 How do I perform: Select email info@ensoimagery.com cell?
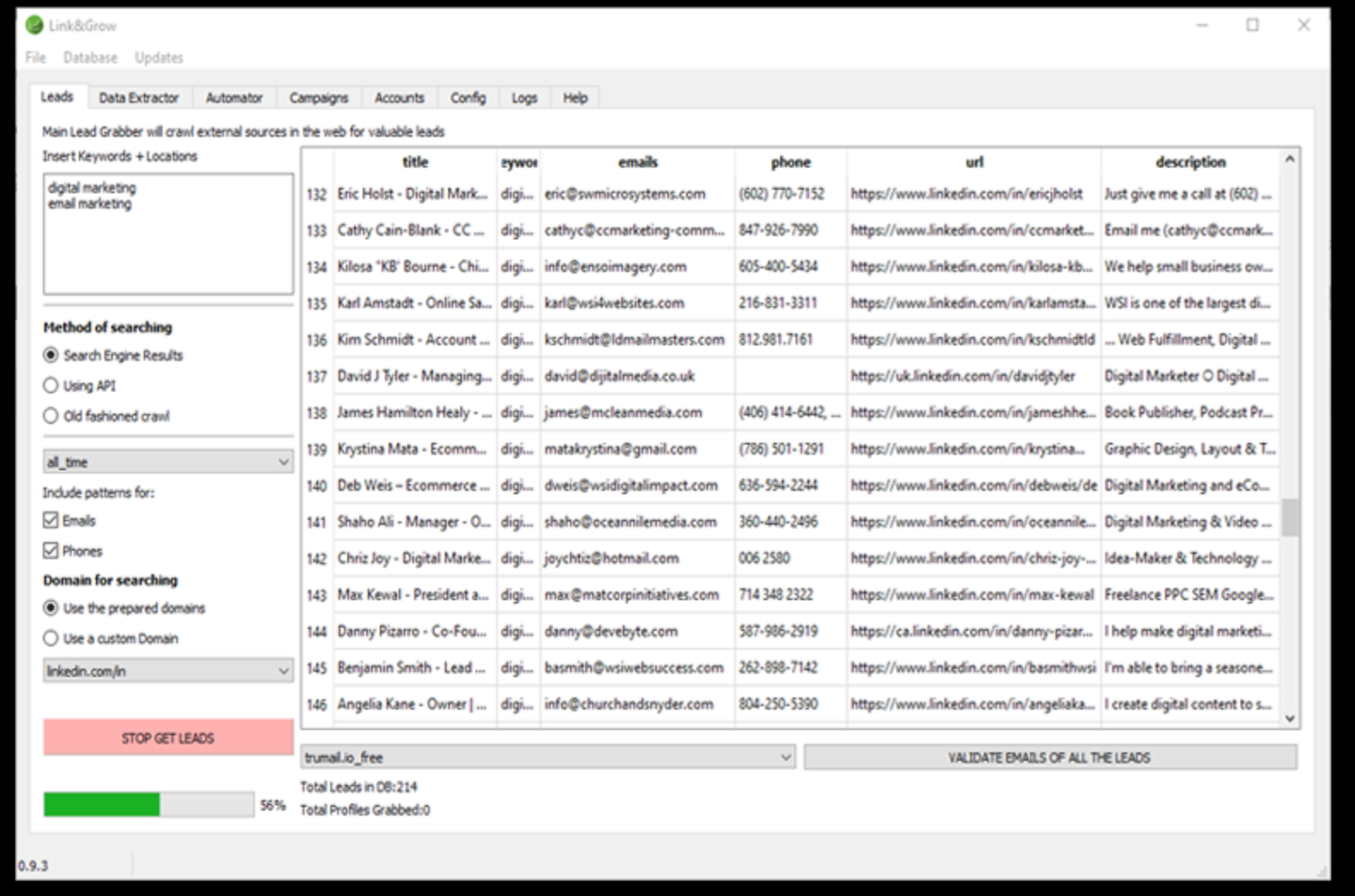637,267
